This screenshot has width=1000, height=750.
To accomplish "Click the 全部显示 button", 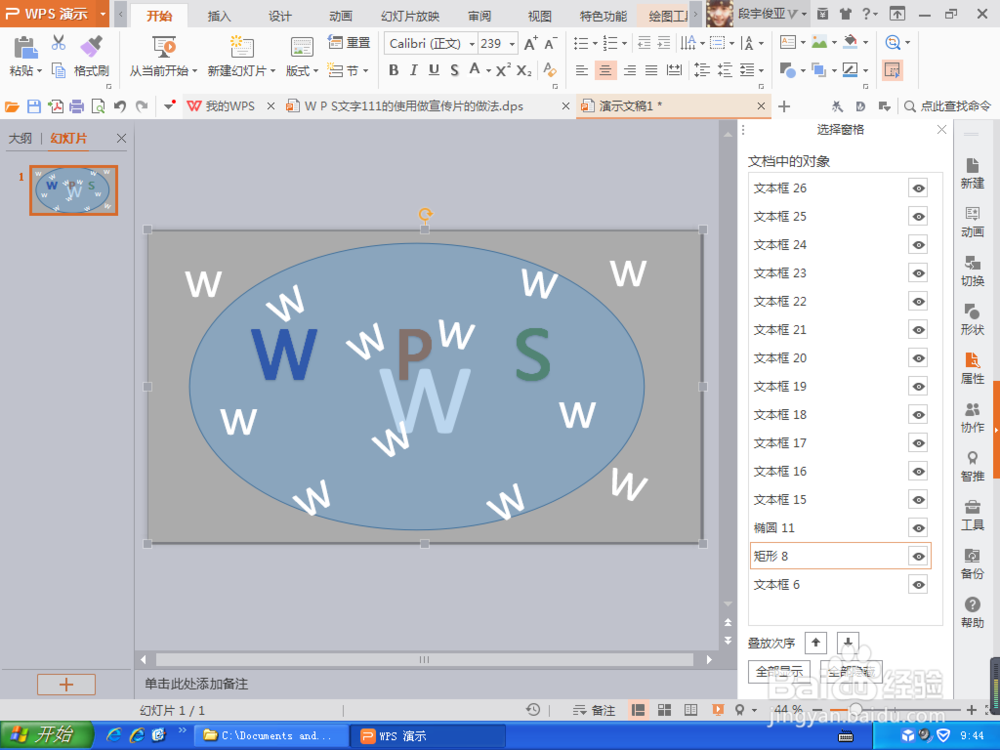I will [x=779, y=672].
